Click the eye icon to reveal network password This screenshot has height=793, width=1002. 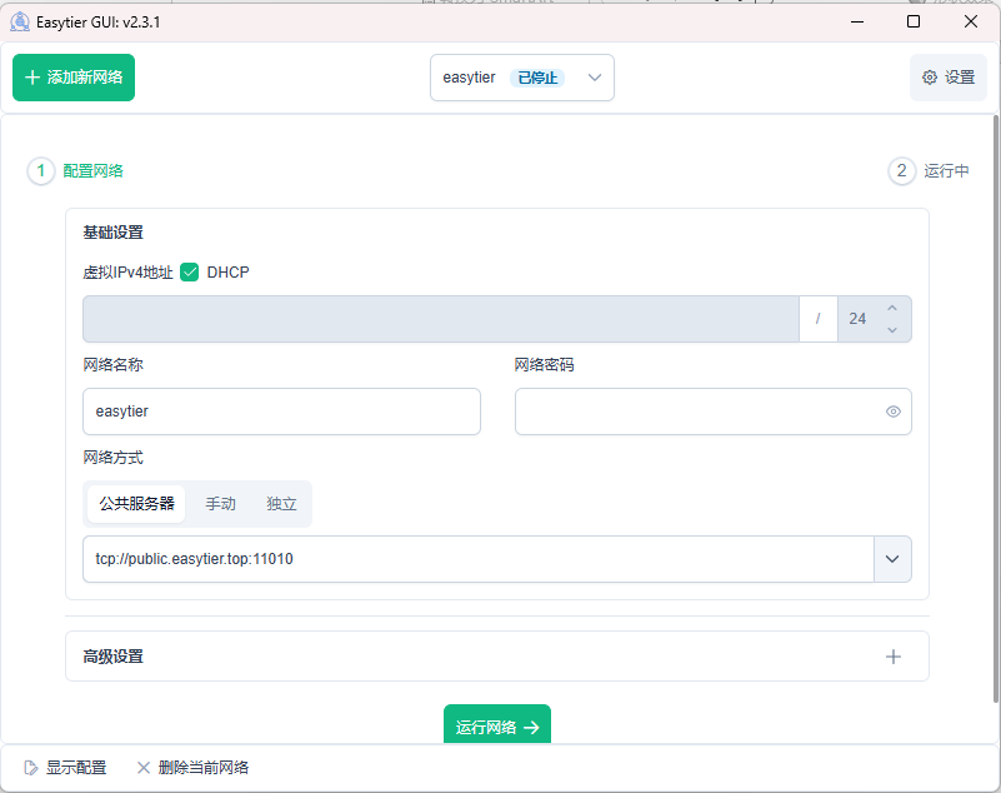pyautogui.click(x=893, y=411)
